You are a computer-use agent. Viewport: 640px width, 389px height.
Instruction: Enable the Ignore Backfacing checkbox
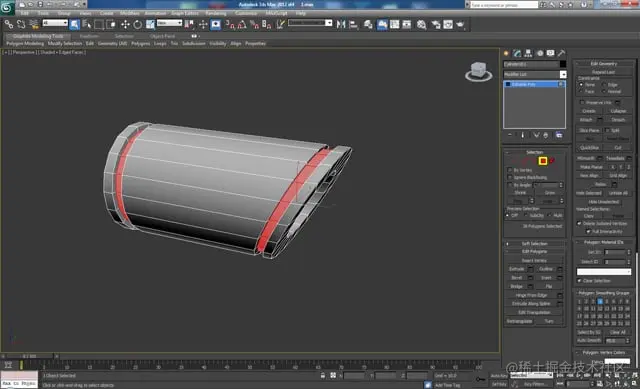click(x=509, y=177)
